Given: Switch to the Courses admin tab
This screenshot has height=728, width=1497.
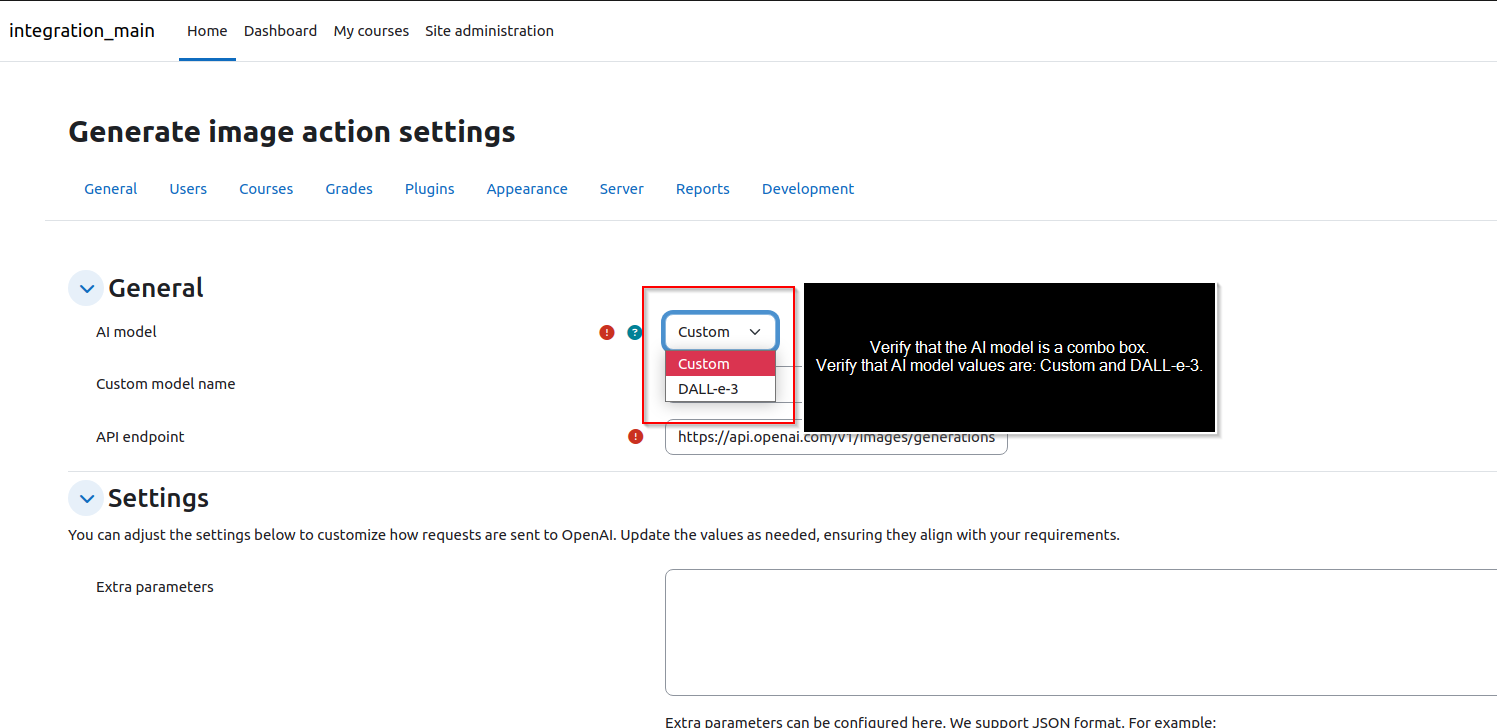Looking at the screenshot, I should 266,189.
